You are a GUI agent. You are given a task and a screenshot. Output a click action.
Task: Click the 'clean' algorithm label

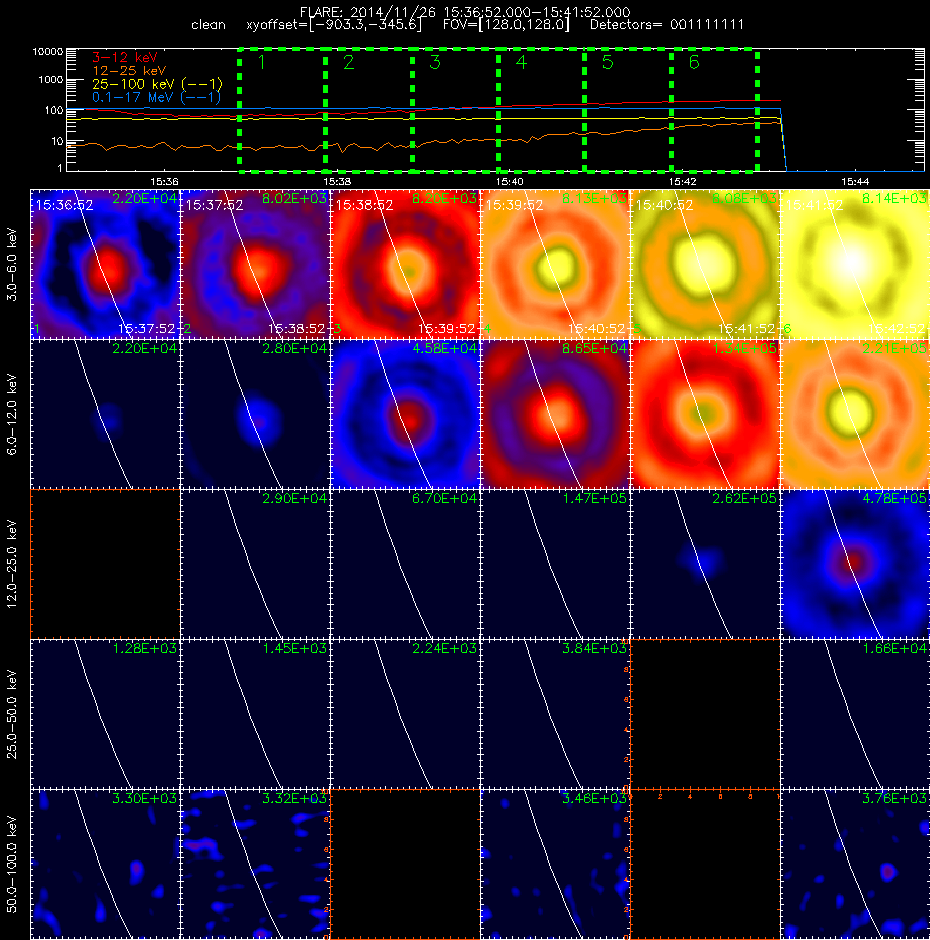click(208, 25)
